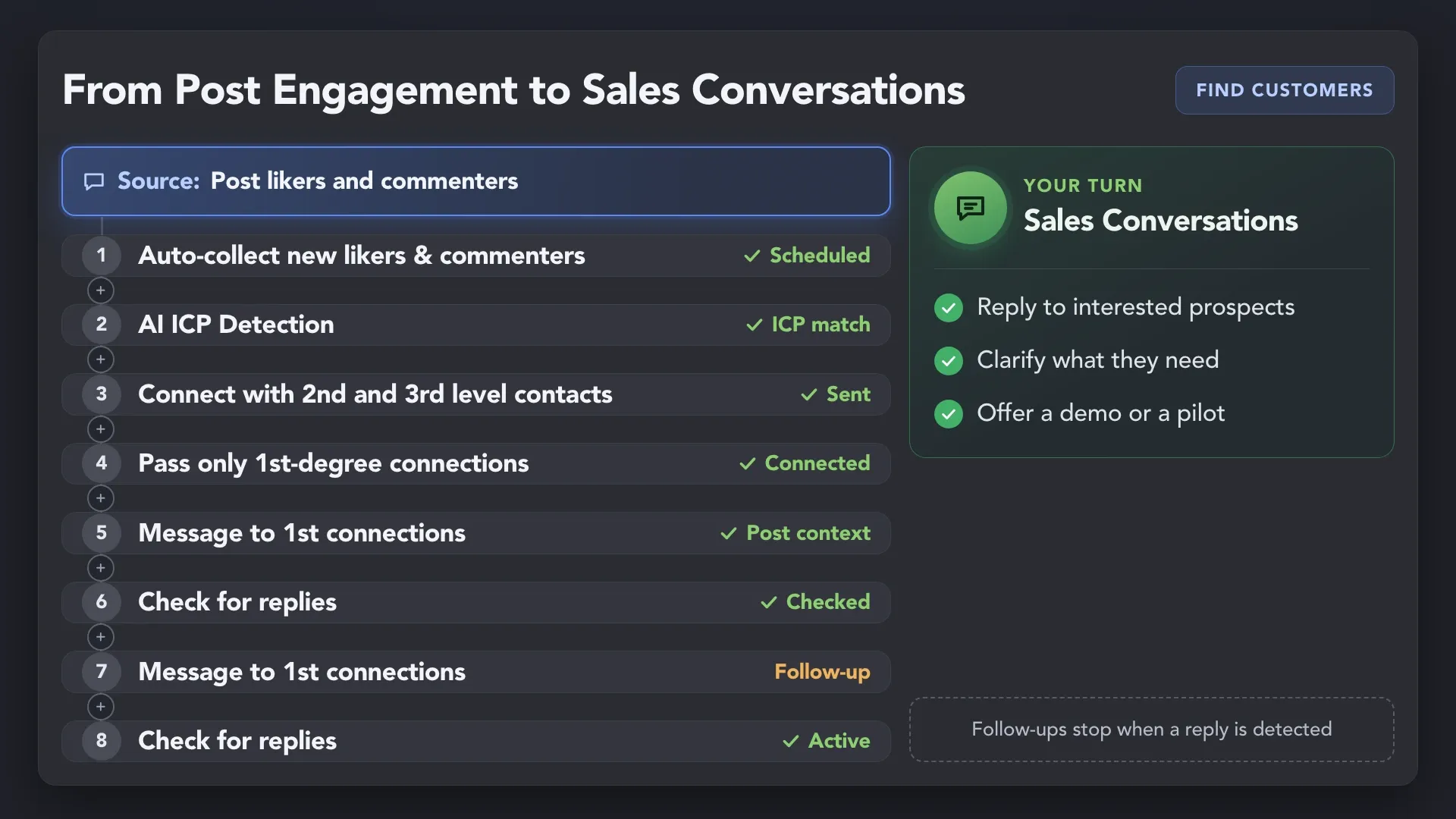Click the checkmark beside Clarify what they need
The width and height of the screenshot is (1456, 819).
click(x=949, y=361)
